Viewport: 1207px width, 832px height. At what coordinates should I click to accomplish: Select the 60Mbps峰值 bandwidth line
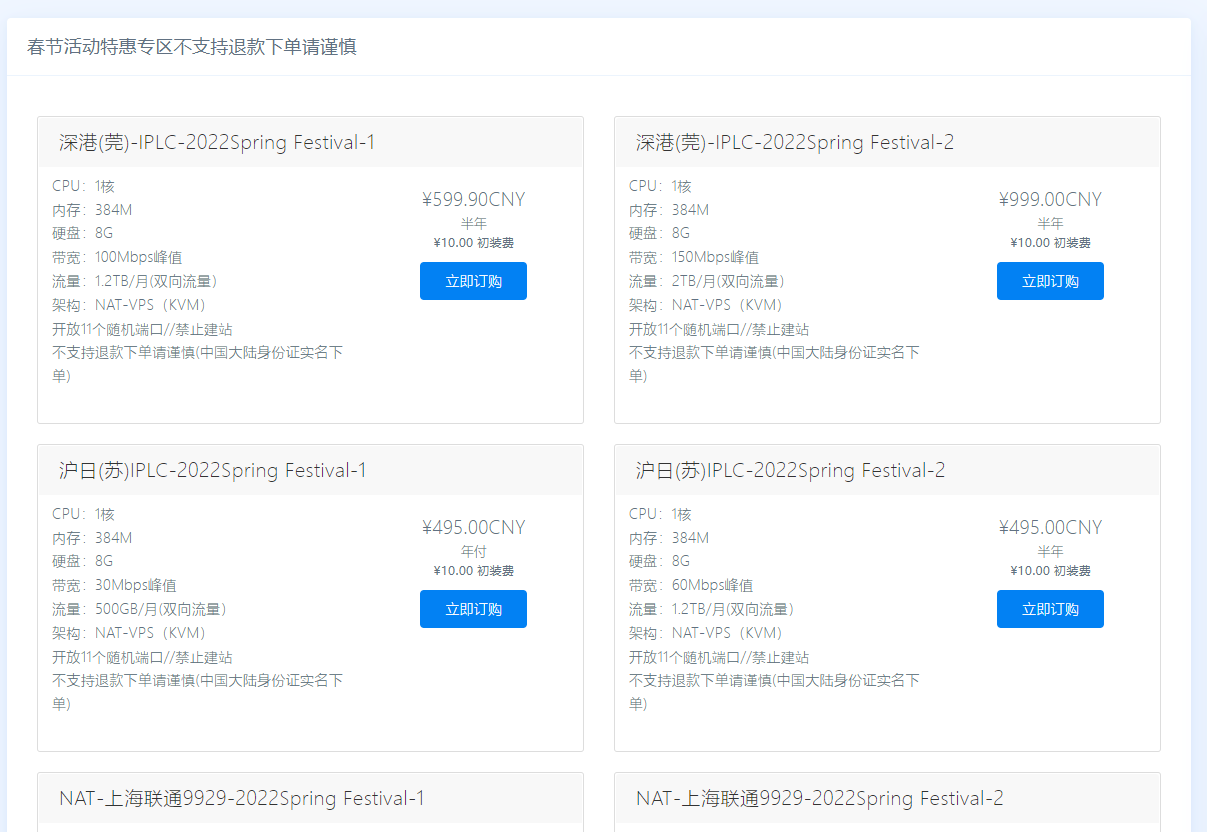click(691, 585)
